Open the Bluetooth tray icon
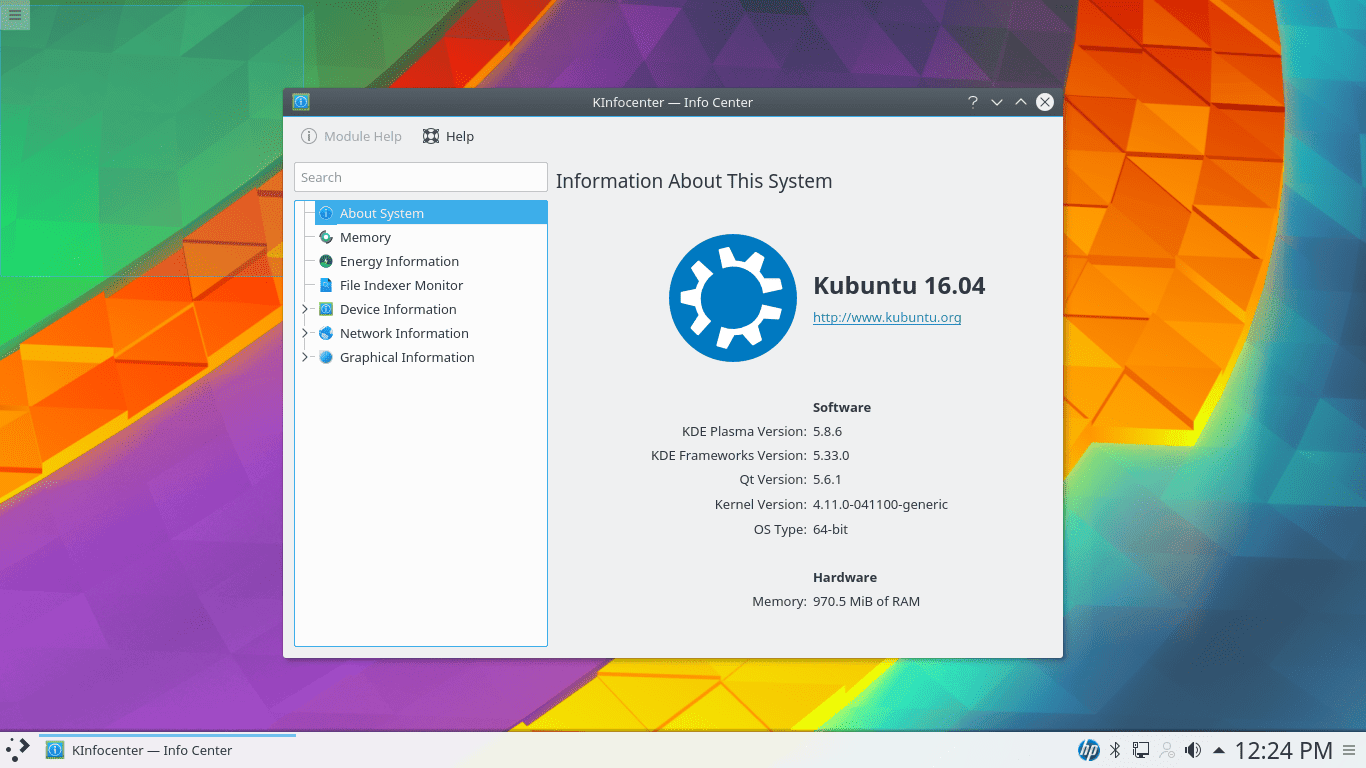 tap(1115, 750)
